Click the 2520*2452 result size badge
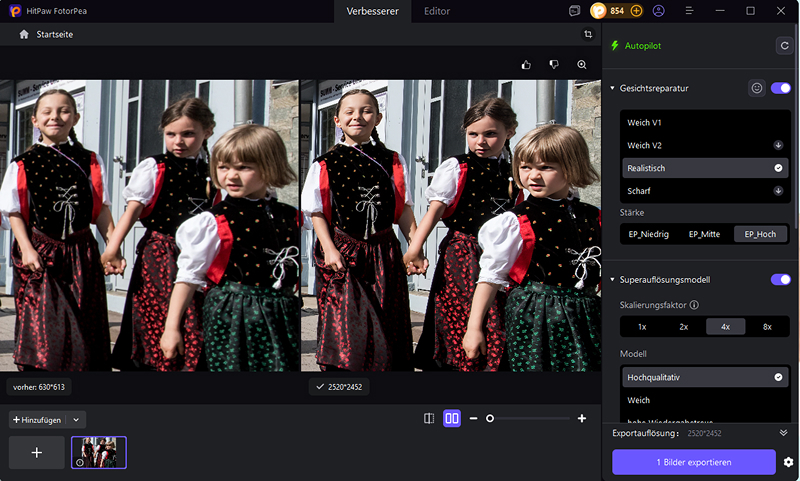 click(x=339, y=387)
